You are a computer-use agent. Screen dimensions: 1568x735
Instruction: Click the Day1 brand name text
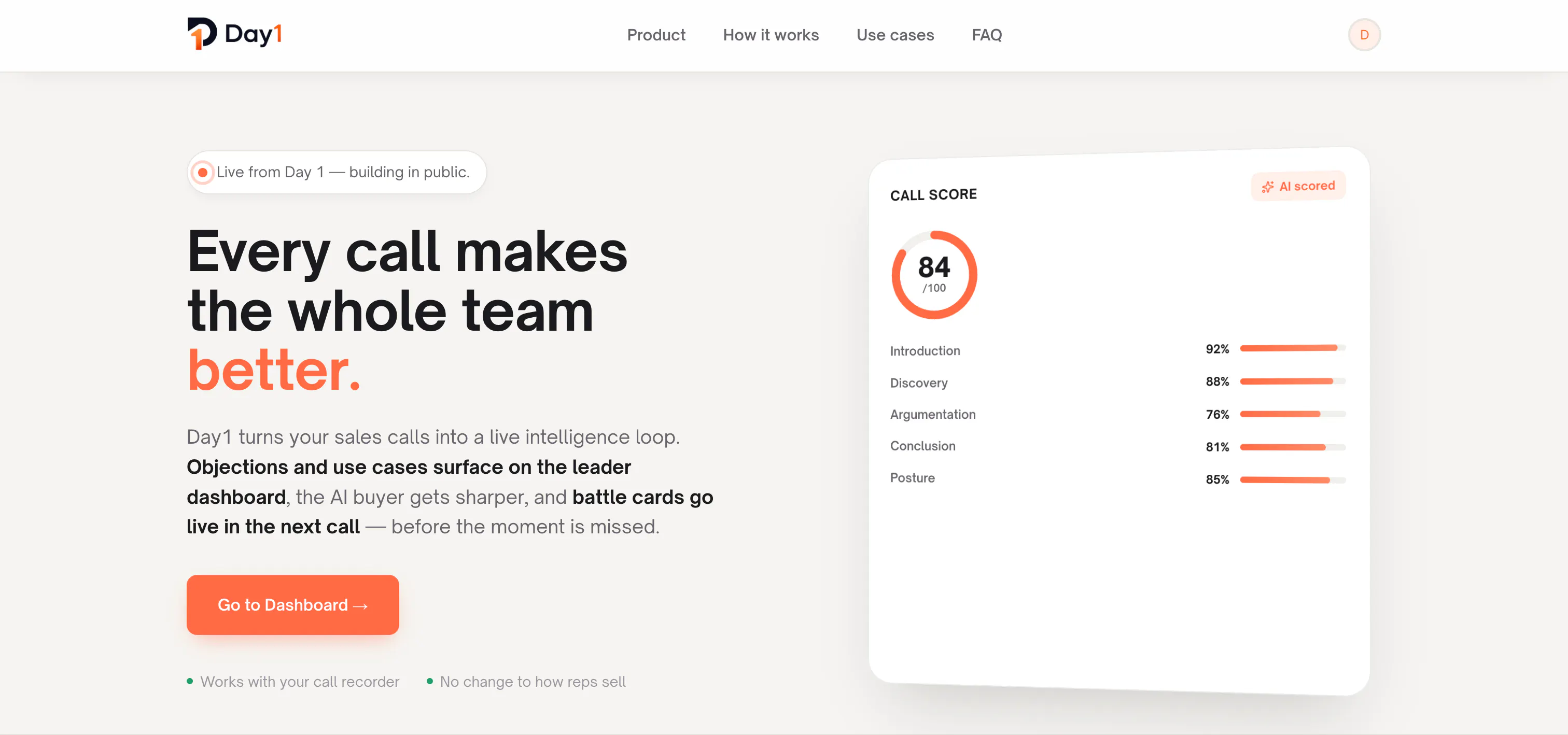click(253, 34)
